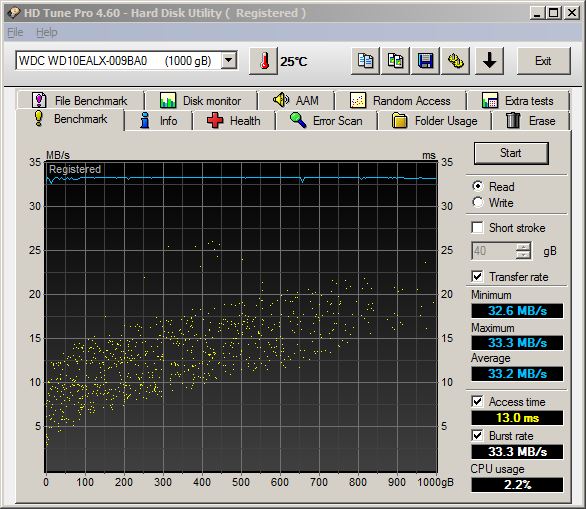Save screenshot using floppy disk icon
This screenshot has width=586, height=509.
[x=425, y=61]
